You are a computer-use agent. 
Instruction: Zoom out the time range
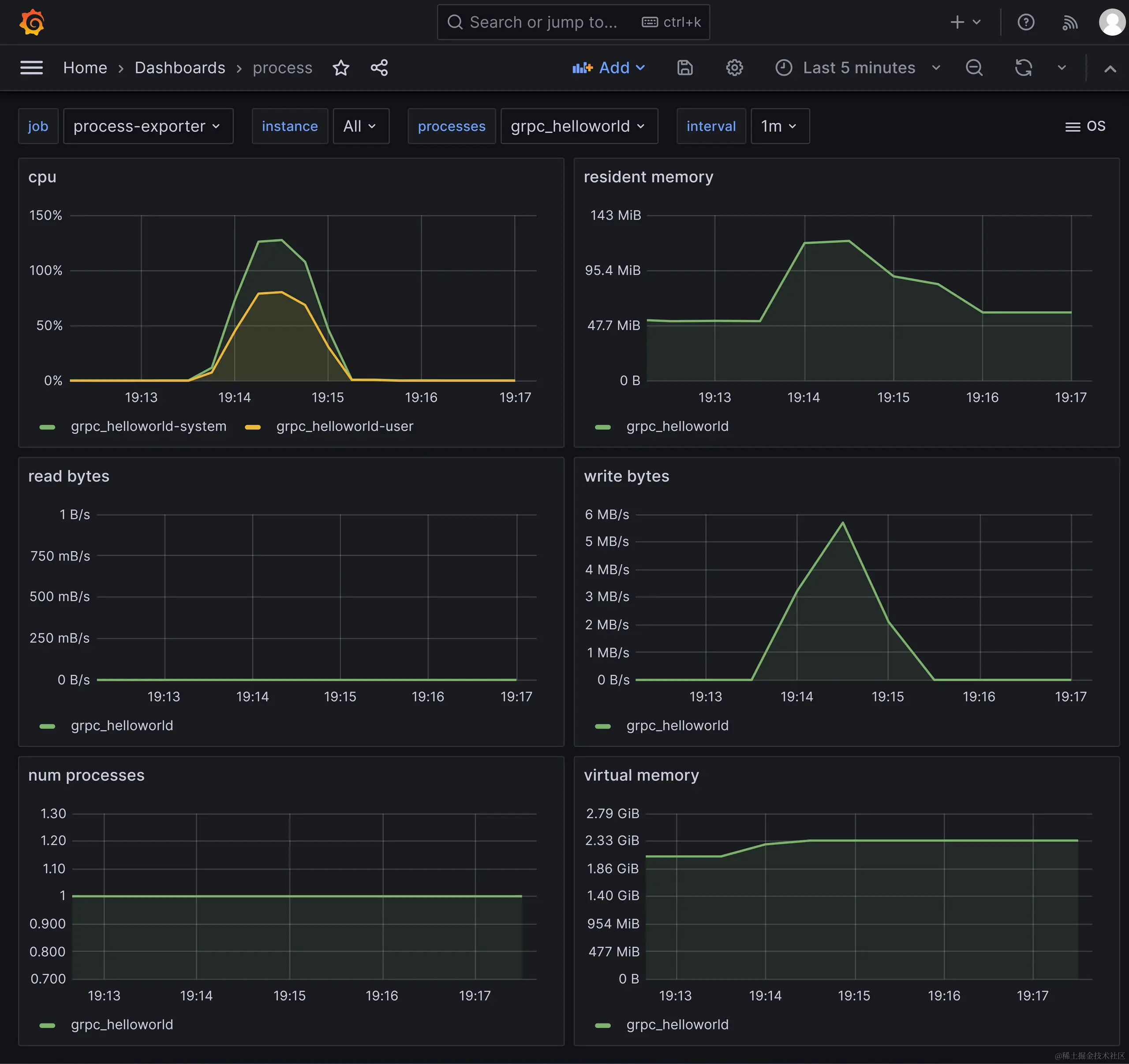point(974,67)
